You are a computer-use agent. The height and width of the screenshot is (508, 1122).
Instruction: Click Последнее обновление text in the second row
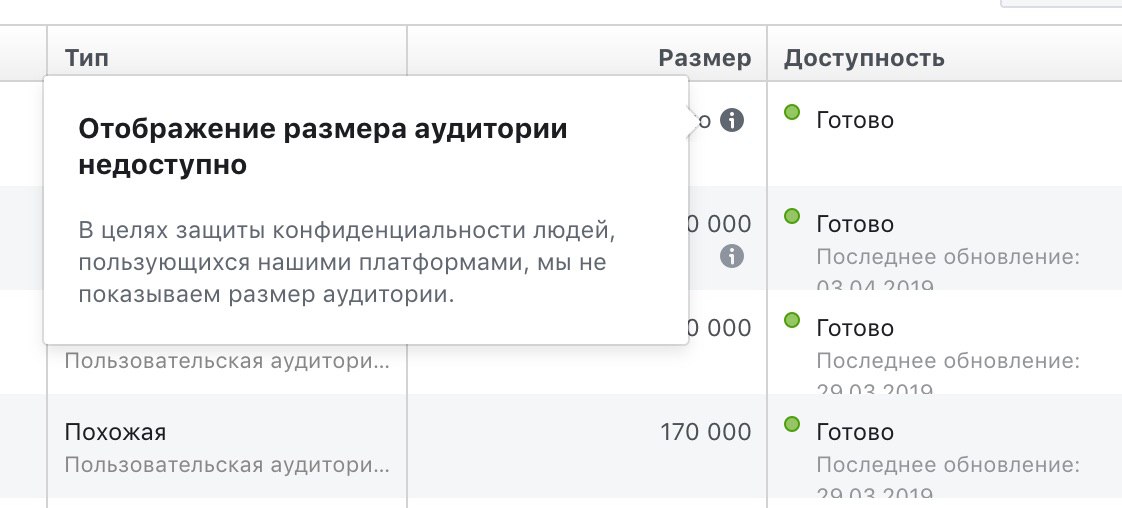click(948, 257)
